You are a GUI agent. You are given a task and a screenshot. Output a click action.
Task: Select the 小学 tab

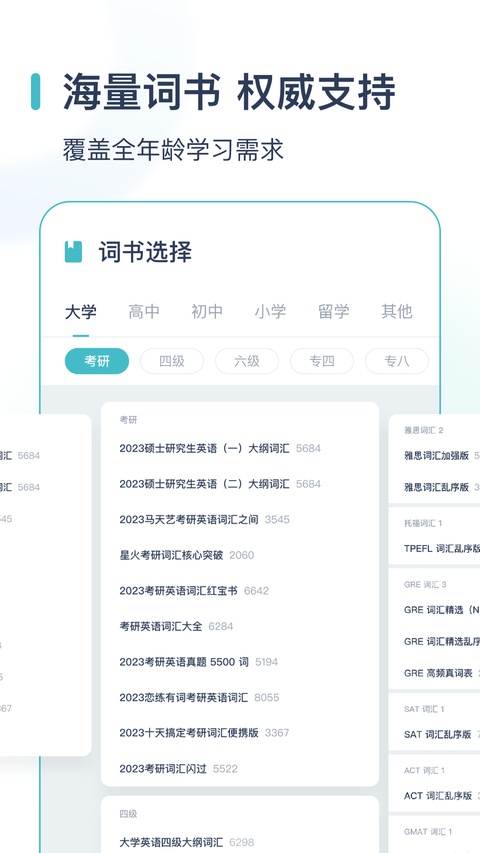270,312
